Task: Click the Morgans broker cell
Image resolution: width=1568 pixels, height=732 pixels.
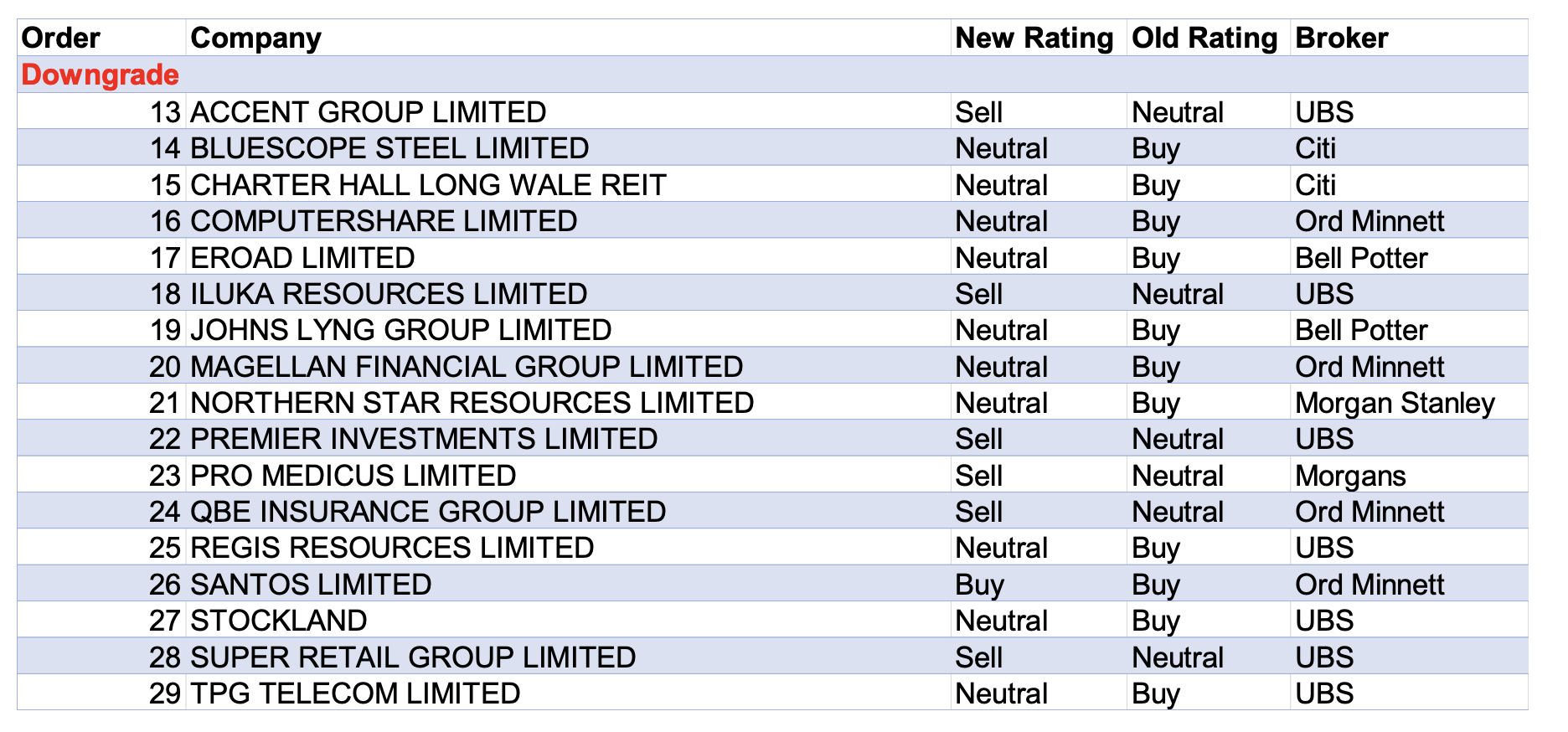Action: (1349, 476)
